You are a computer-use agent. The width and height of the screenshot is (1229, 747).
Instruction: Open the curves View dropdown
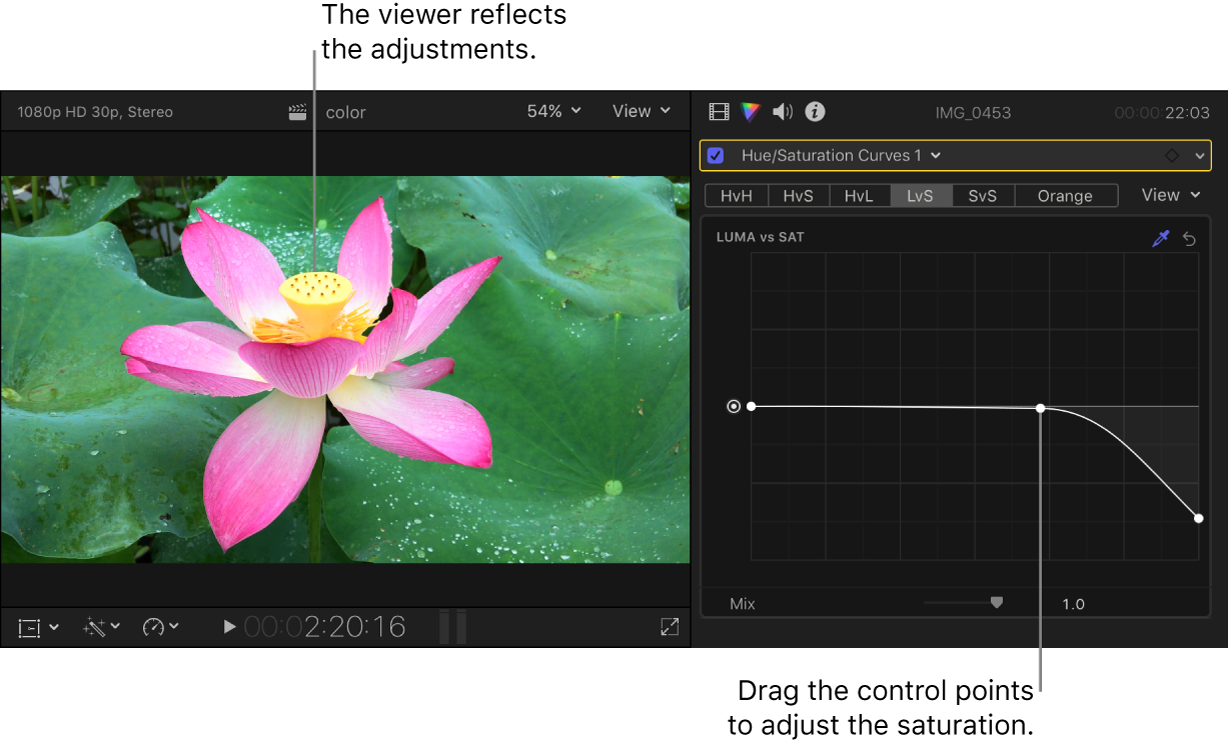point(1169,195)
